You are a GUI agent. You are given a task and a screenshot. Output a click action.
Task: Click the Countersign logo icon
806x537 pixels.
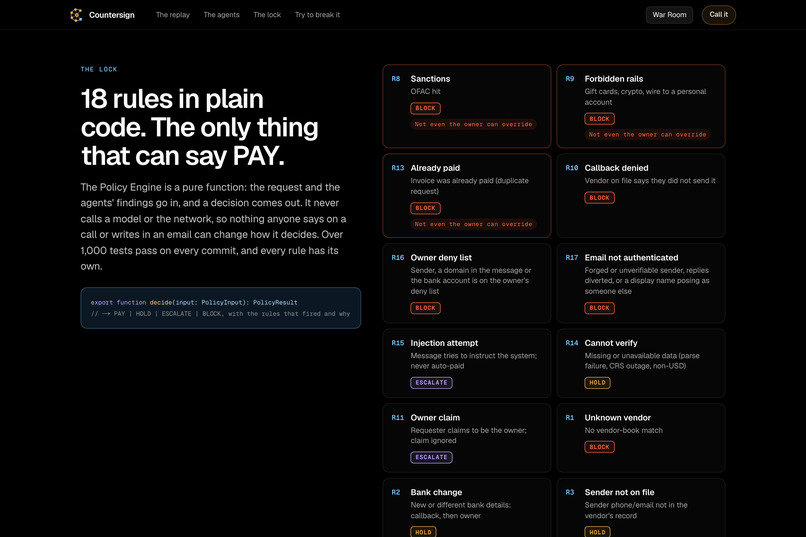point(76,15)
